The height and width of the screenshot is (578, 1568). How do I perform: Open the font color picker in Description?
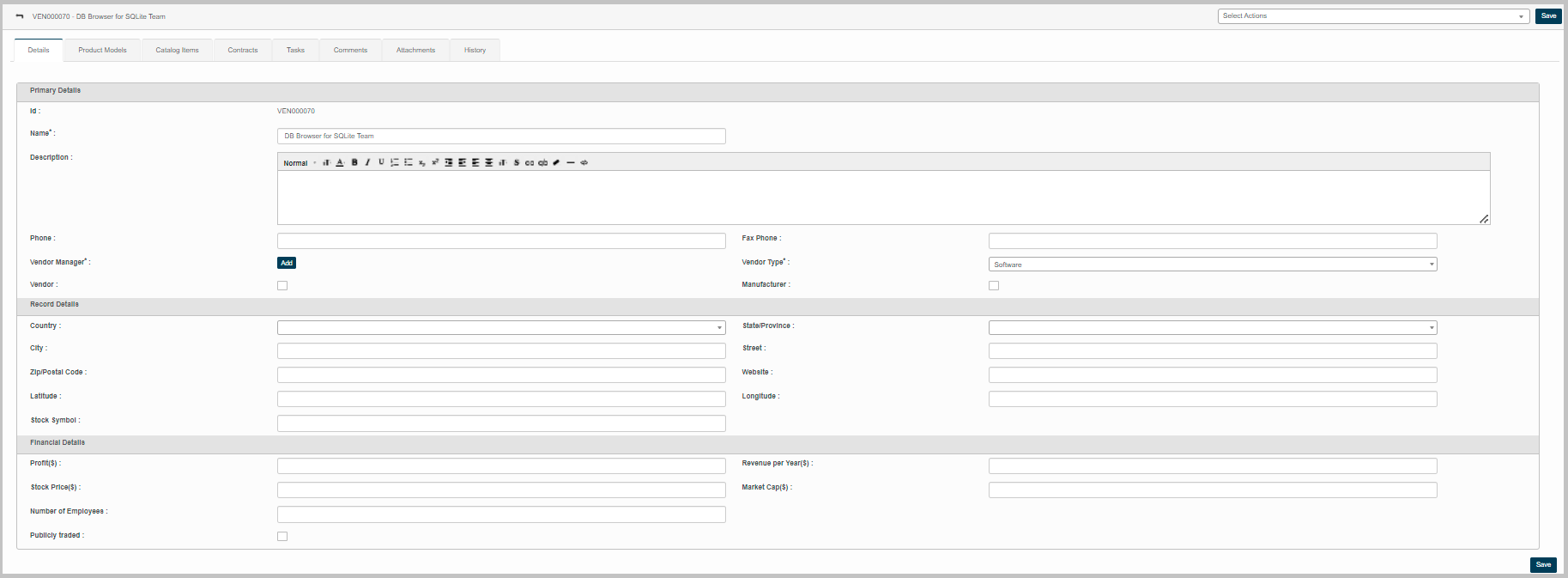(x=340, y=162)
